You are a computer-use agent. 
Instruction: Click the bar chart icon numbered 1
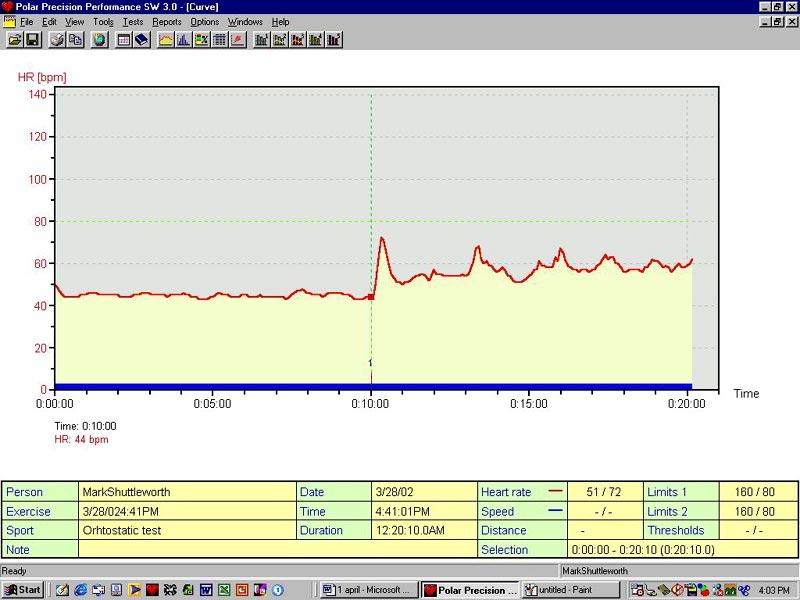(x=262, y=39)
